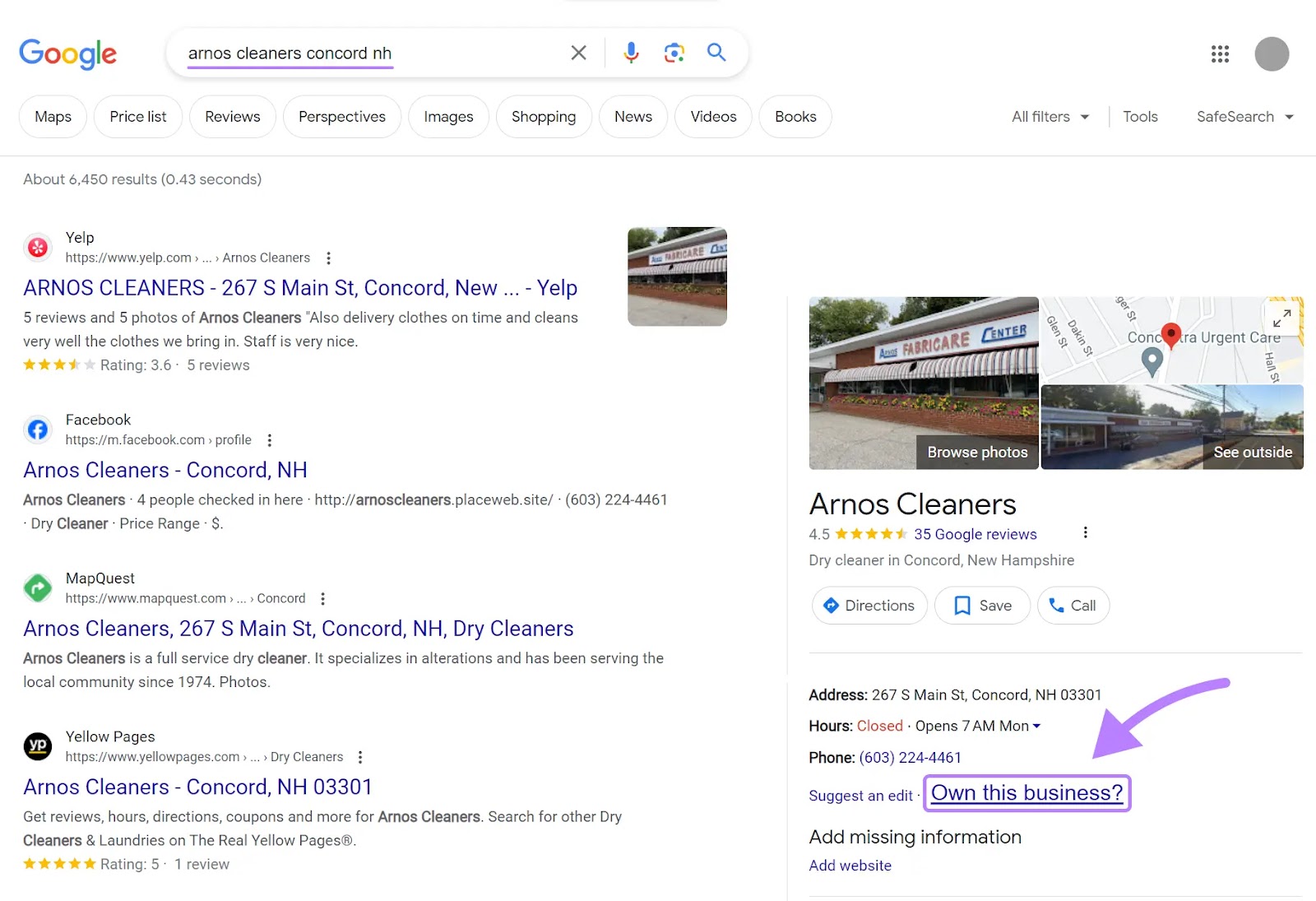Expand the Opens 7 AM Mon hours dropdown
This screenshot has width=1316, height=901.
point(1037,726)
